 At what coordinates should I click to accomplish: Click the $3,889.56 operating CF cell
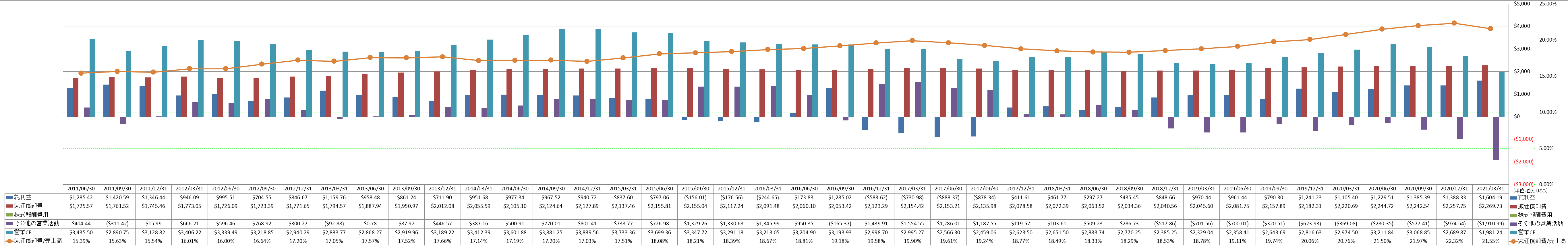point(587,232)
